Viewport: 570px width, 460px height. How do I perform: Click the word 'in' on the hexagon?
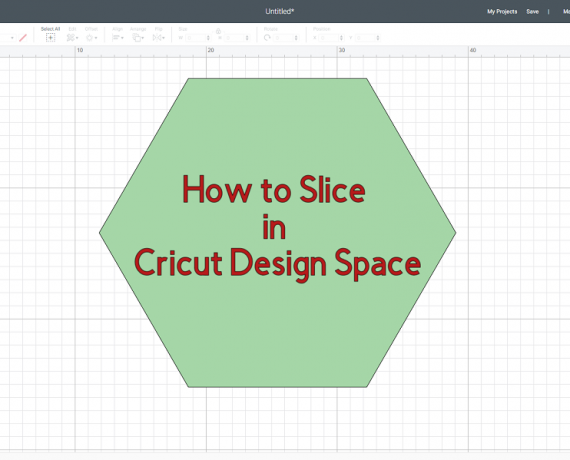274,227
